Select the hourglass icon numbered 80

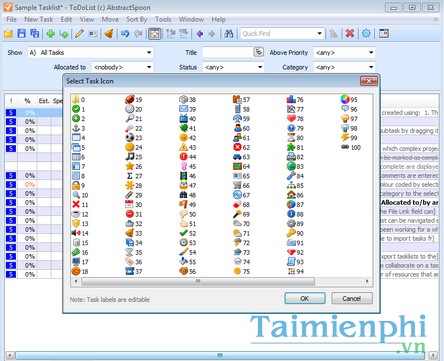[x=291, y=138]
